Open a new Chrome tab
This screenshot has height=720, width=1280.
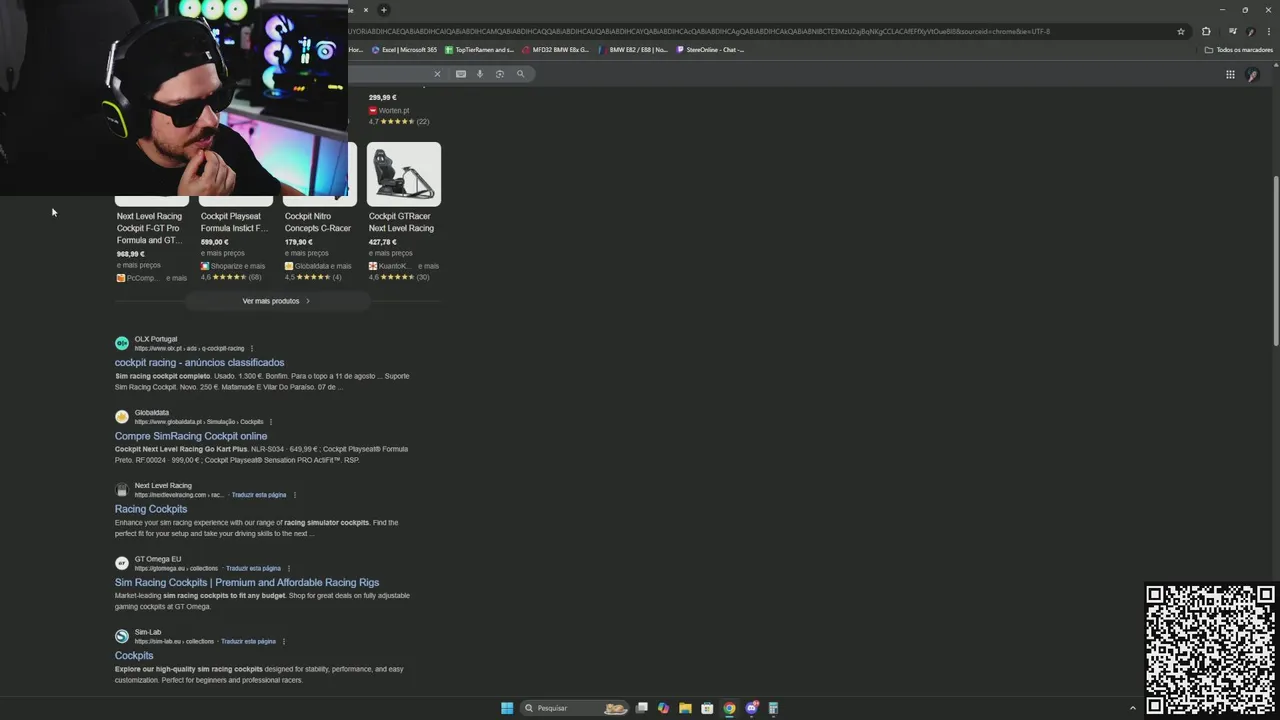click(x=383, y=10)
